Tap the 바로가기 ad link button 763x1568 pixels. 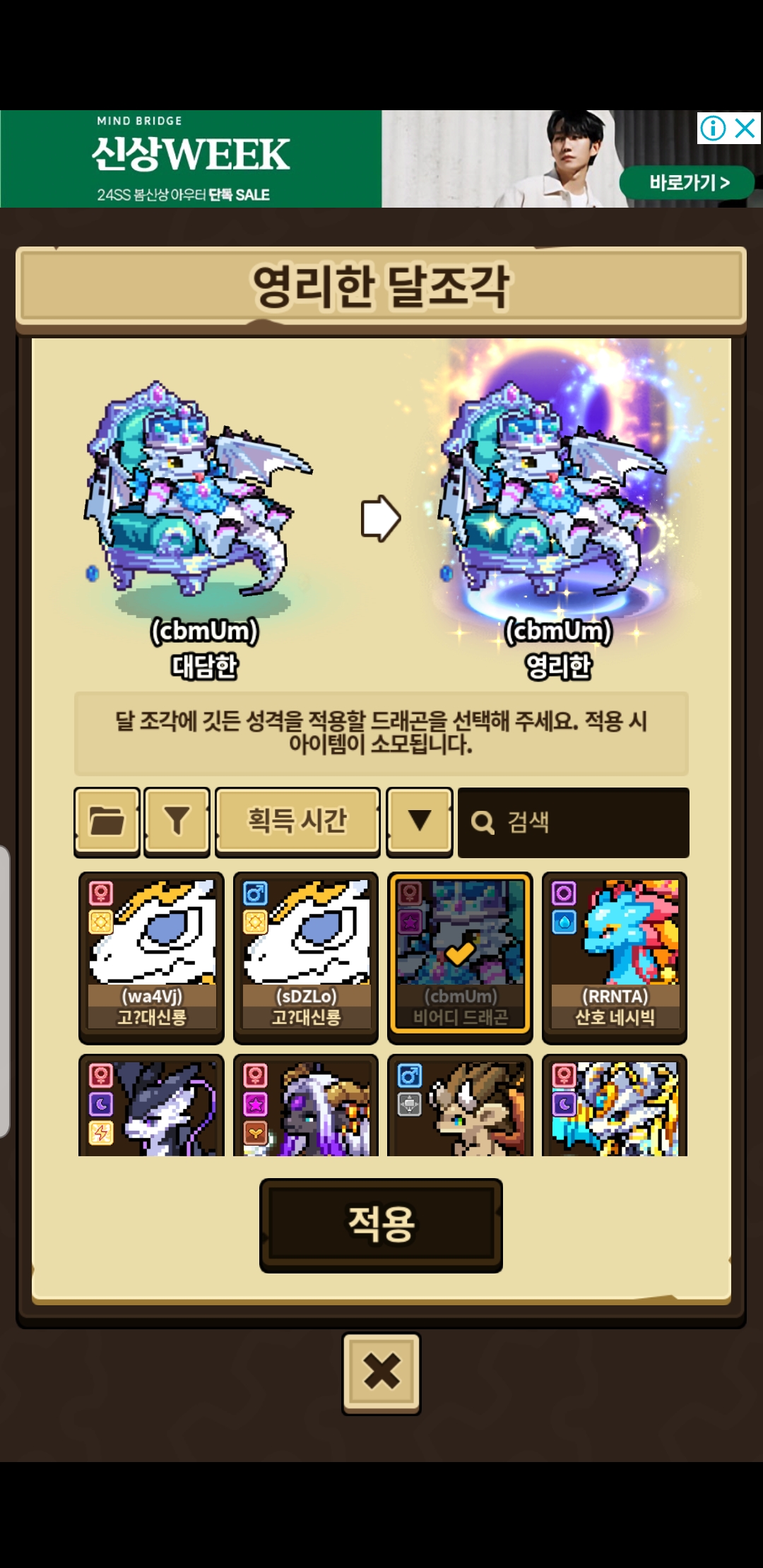(x=687, y=183)
